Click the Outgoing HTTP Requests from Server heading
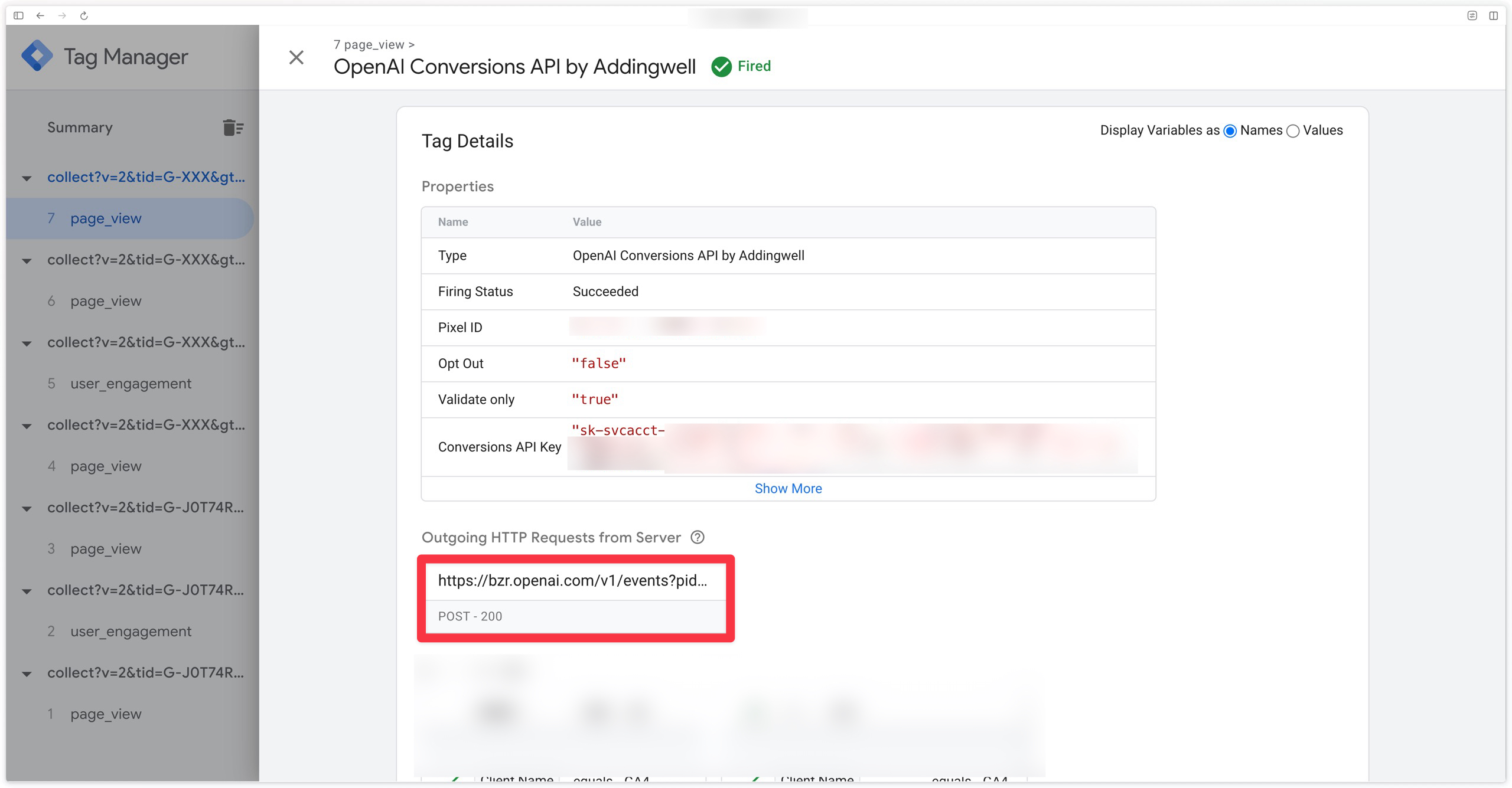This screenshot has width=1512, height=788. coord(551,537)
